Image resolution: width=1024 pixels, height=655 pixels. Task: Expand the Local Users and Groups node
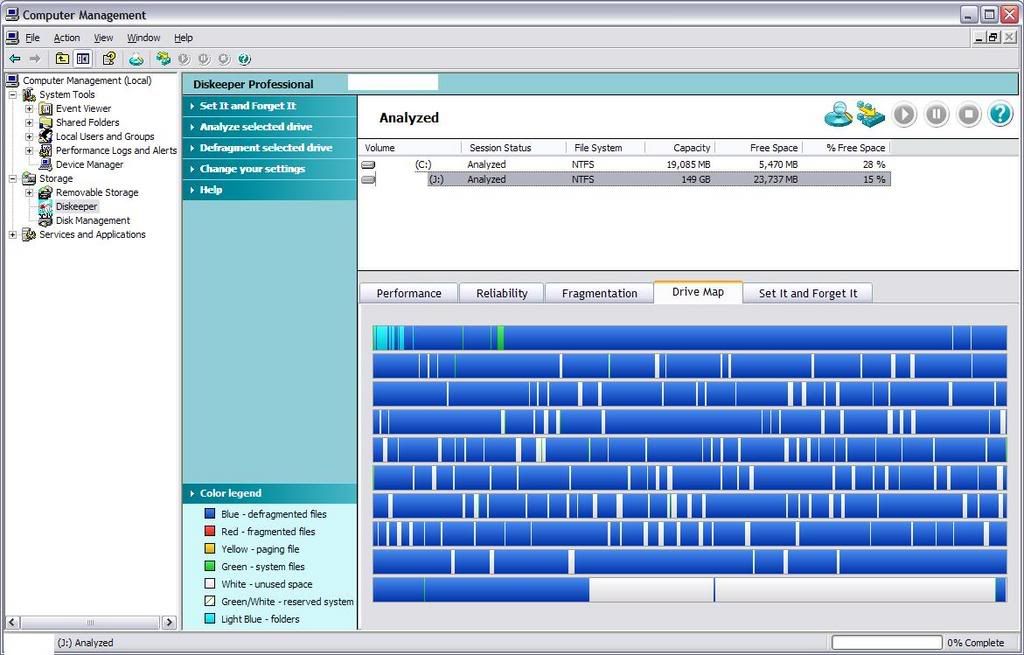coord(29,136)
